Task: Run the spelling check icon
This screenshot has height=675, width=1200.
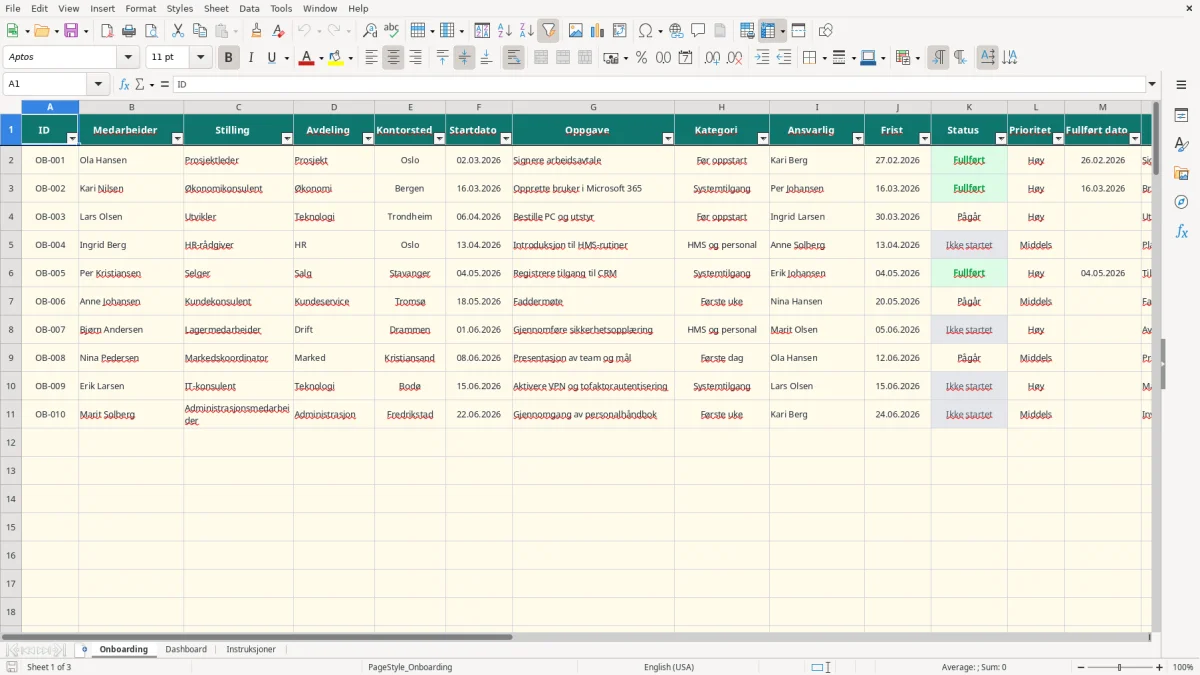Action: tap(392, 31)
